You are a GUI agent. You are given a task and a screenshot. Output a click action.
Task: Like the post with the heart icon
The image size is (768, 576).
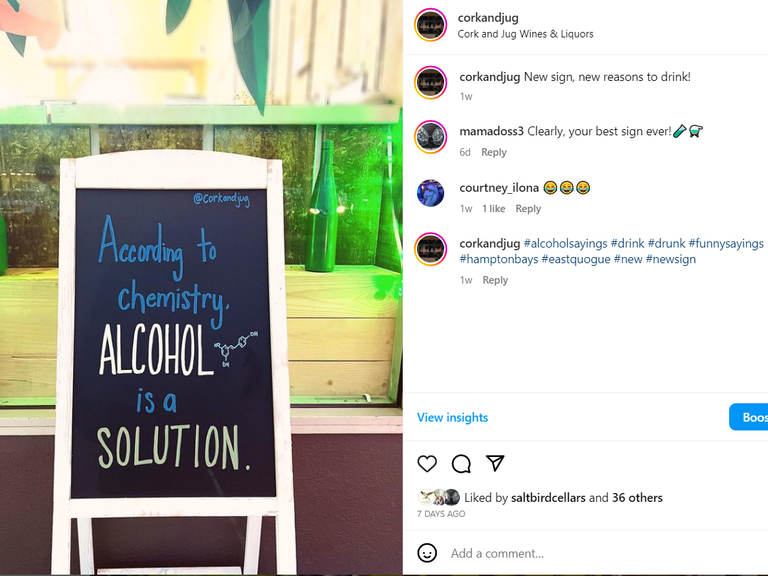tap(427, 463)
